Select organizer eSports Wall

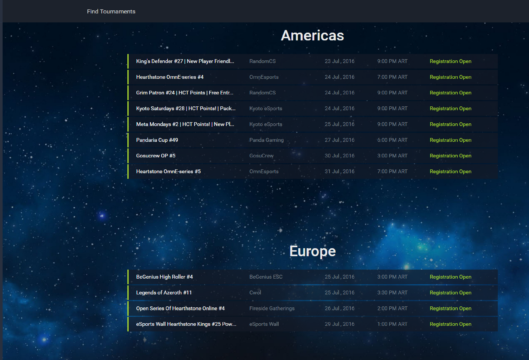264,324
